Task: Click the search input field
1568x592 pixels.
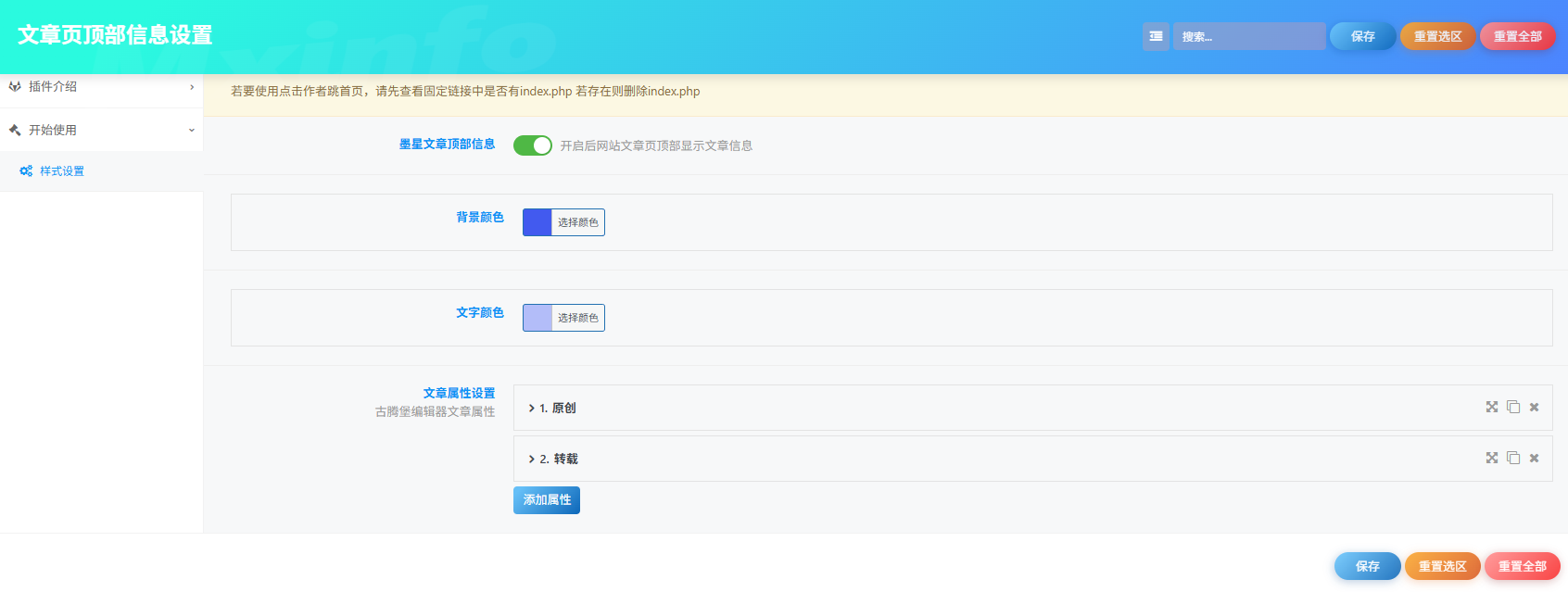Action: [1249, 36]
